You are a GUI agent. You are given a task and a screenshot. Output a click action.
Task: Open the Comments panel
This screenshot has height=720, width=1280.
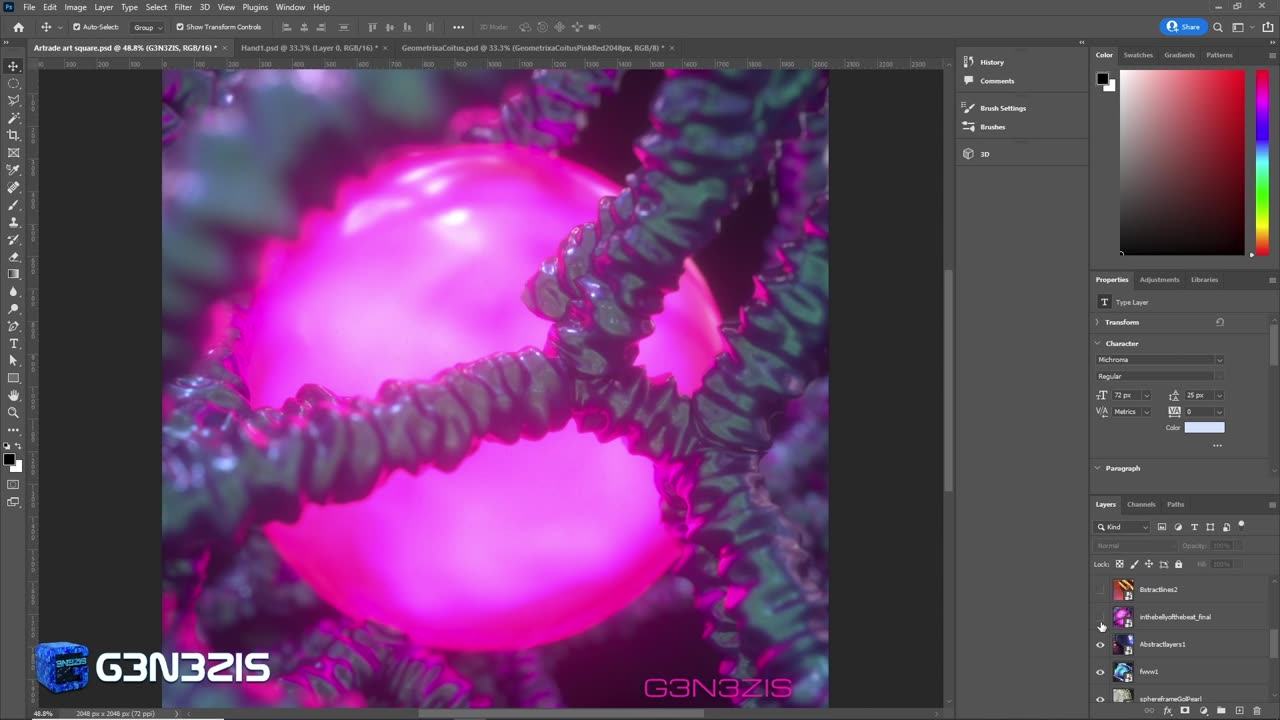[997, 81]
